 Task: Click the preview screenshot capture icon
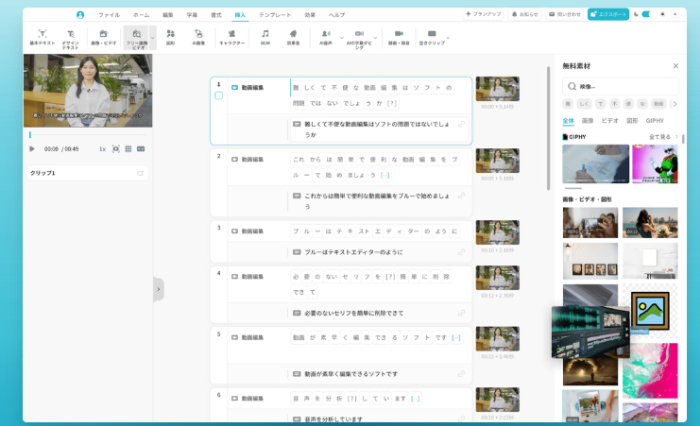click(116, 149)
